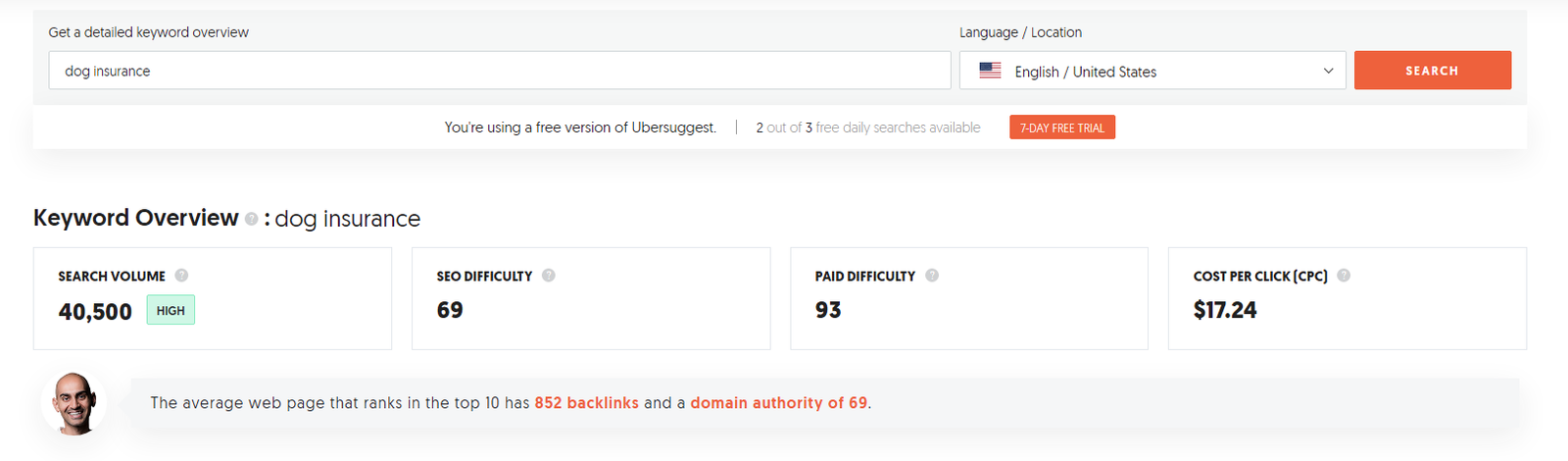Click the green HIGH volume badge

pos(171,310)
